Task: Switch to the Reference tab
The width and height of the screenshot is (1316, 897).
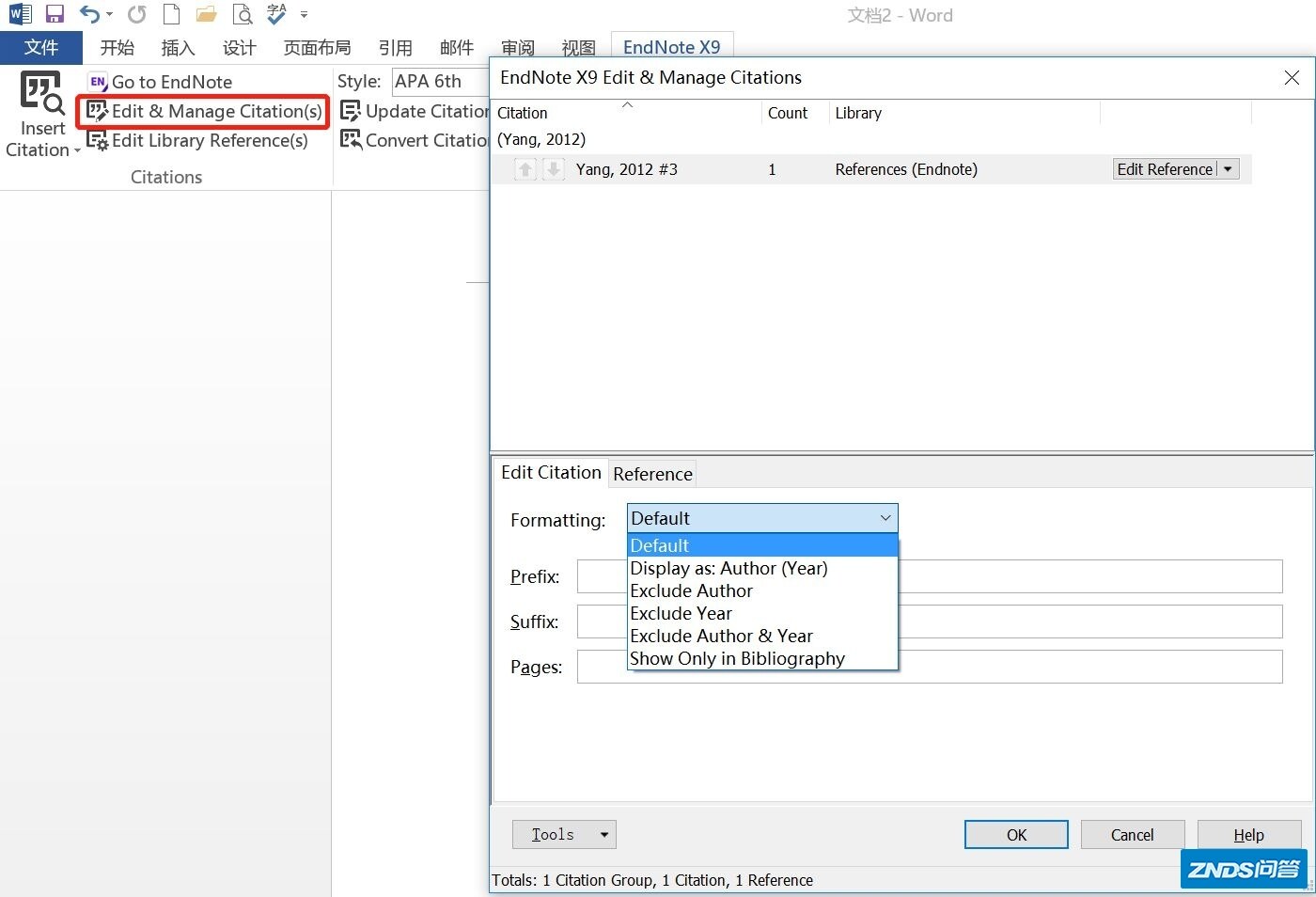Action: tap(652, 474)
